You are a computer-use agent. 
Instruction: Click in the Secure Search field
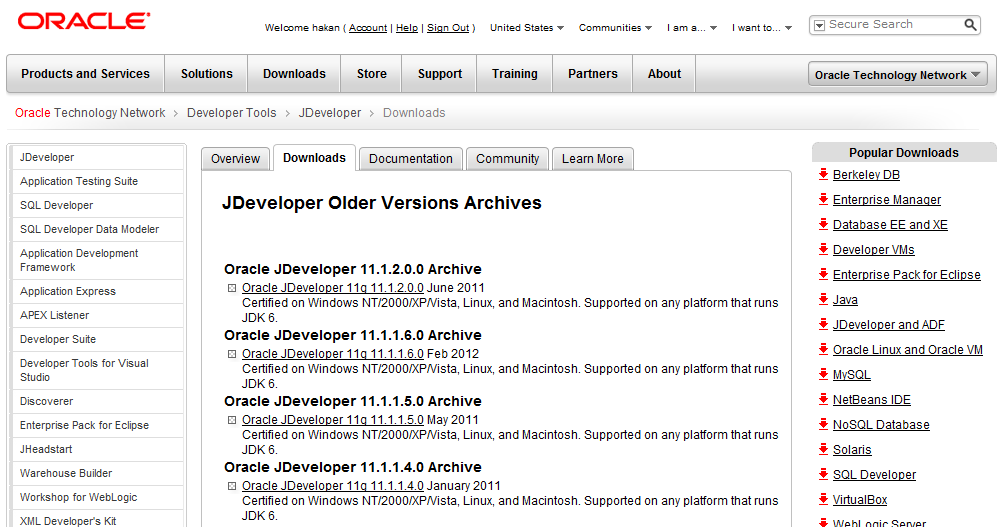(894, 24)
